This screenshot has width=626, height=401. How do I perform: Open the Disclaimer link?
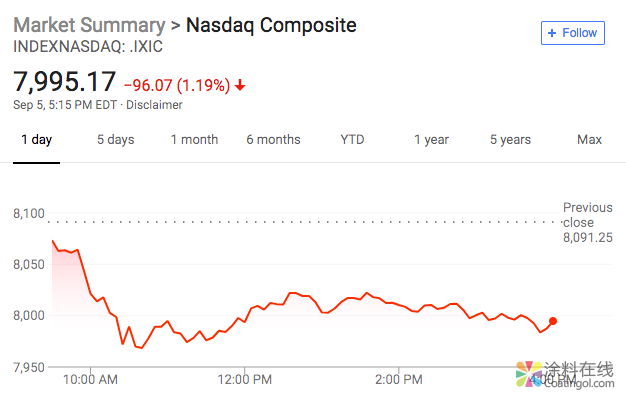point(154,104)
